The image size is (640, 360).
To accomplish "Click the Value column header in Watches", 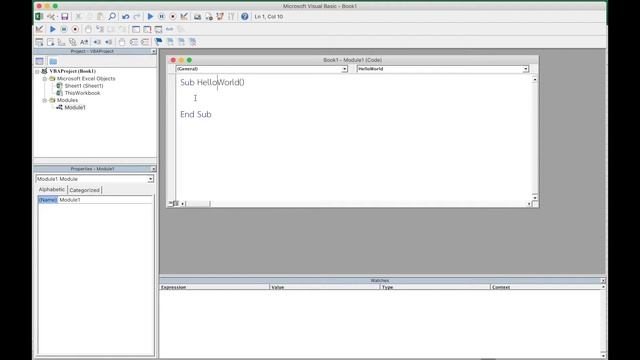I will click(325, 287).
